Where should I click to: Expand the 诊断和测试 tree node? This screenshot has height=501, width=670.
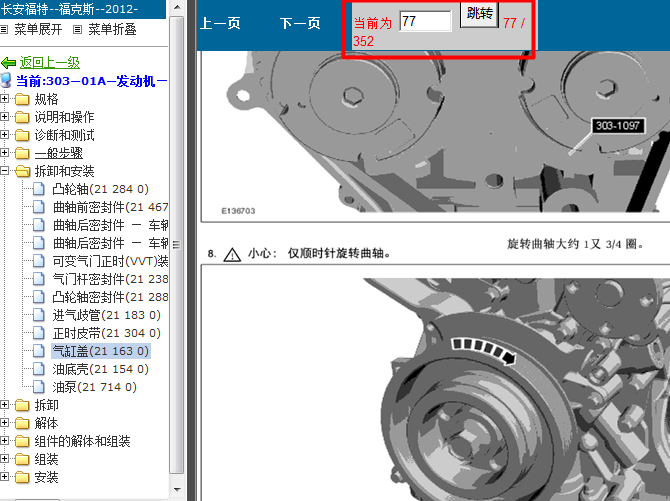(4, 135)
